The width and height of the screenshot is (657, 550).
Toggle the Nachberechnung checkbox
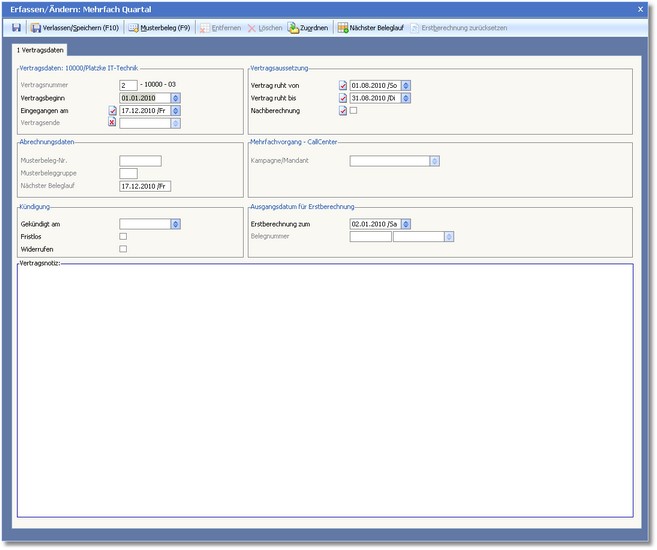(354, 111)
